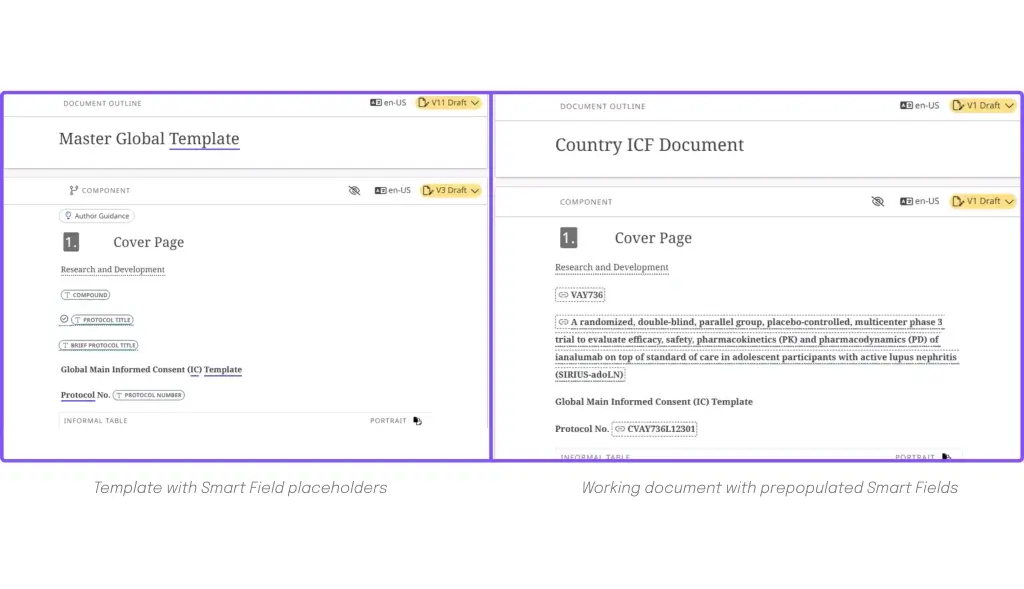
Task: Click the Protocol Number placeholder chip
Action: pos(149,395)
